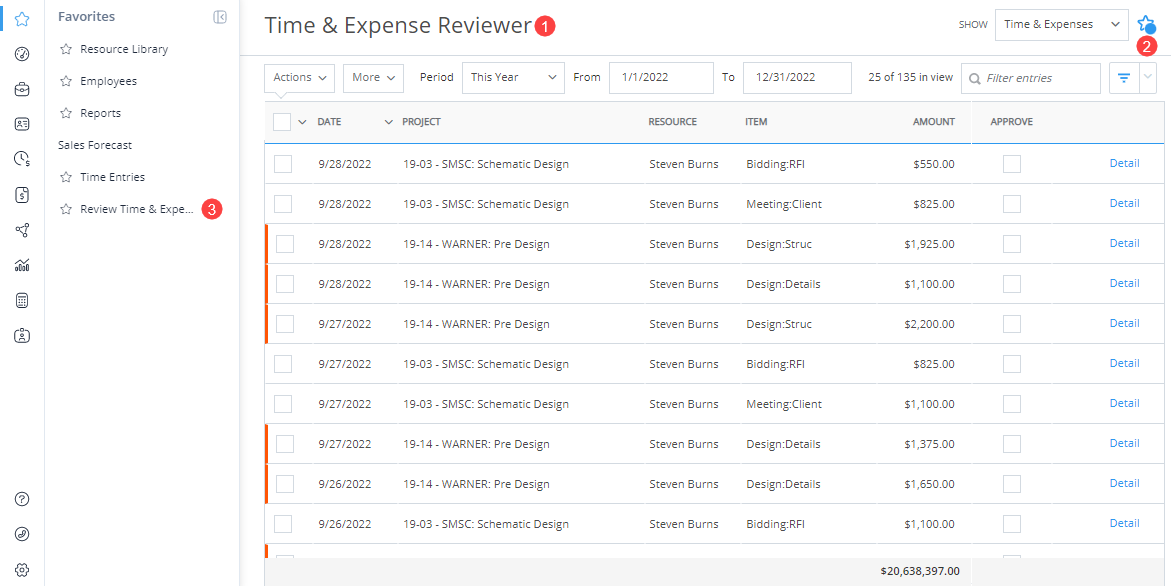Screen dimensions: 1171x586
Task: Open Detail for the 9/28 Bidding:RFI entry
Action: pos(1125,163)
